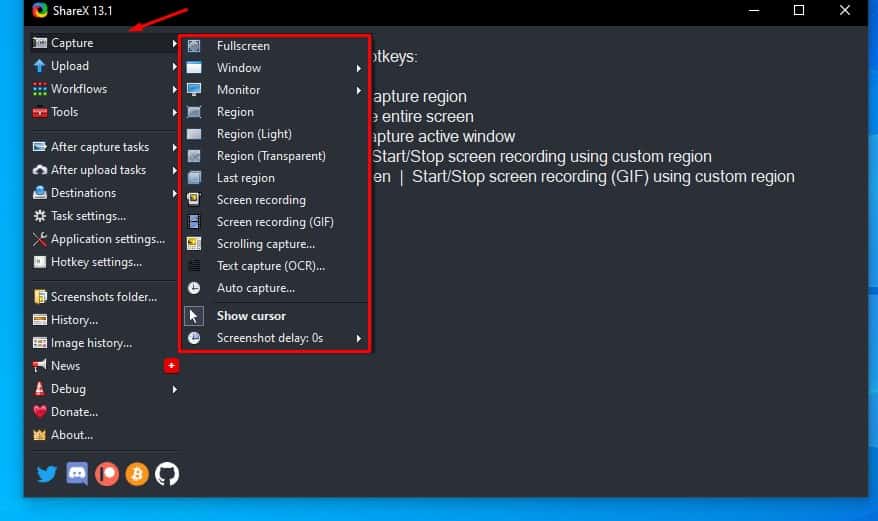The height and width of the screenshot is (521, 878).
Task: Click the Window capture icon
Action: pyautogui.click(x=194, y=68)
